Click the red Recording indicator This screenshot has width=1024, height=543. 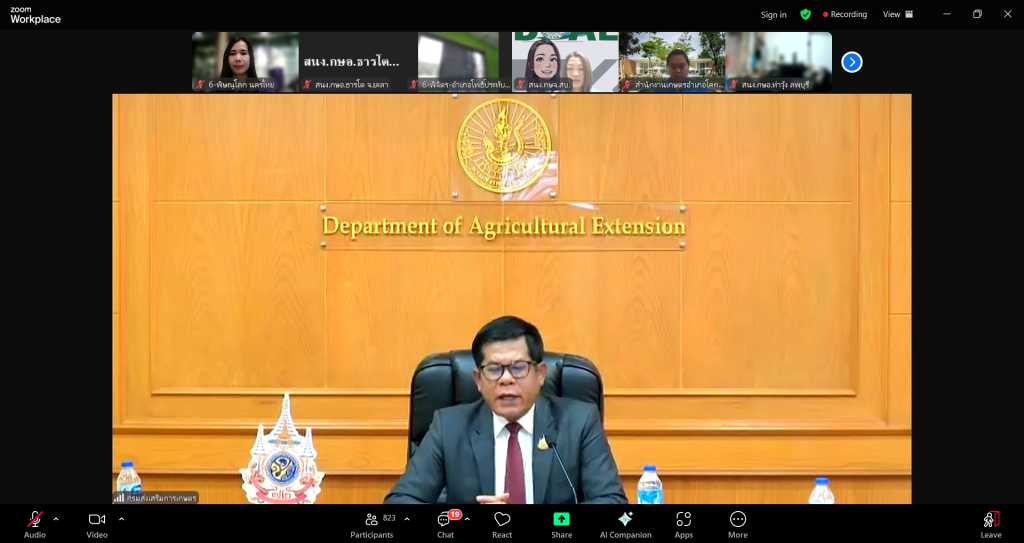coord(845,15)
